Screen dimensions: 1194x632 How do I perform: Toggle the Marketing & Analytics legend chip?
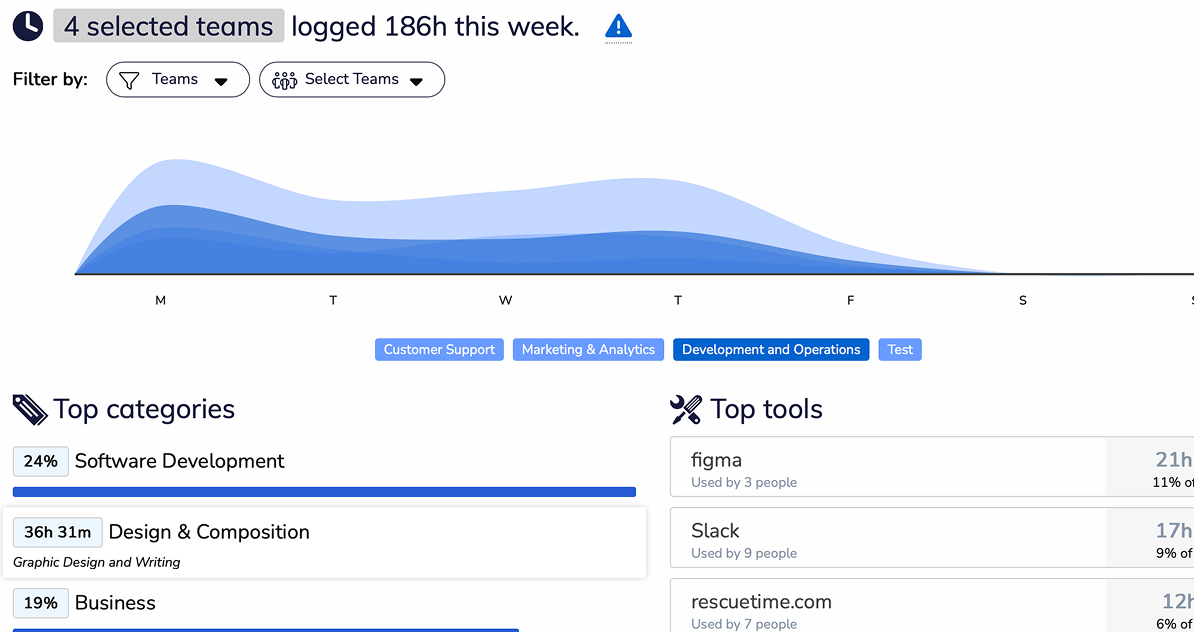pyautogui.click(x=588, y=350)
